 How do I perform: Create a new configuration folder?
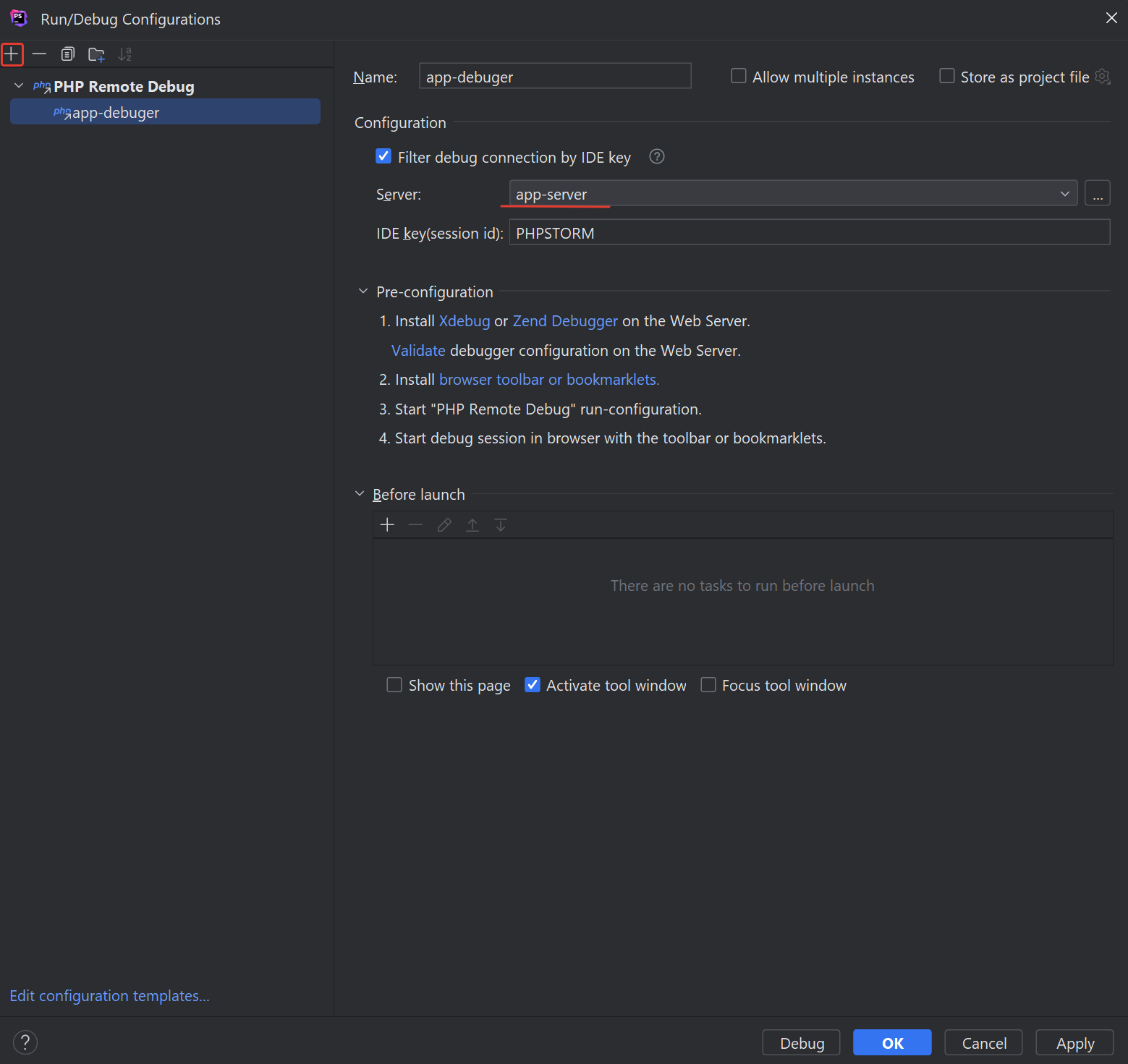click(96, 54)
